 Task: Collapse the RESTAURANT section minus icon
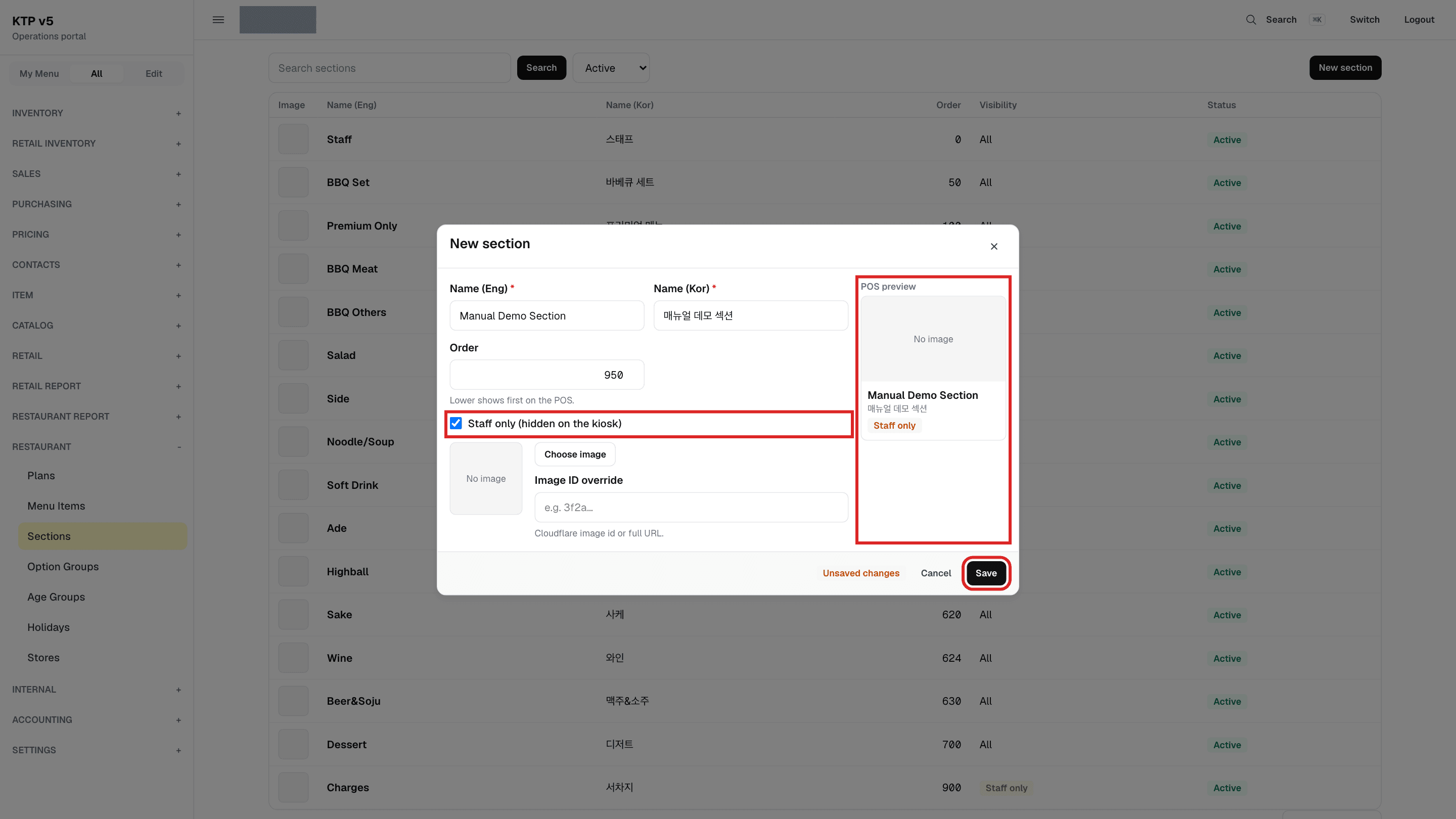[x=179, y=447]
